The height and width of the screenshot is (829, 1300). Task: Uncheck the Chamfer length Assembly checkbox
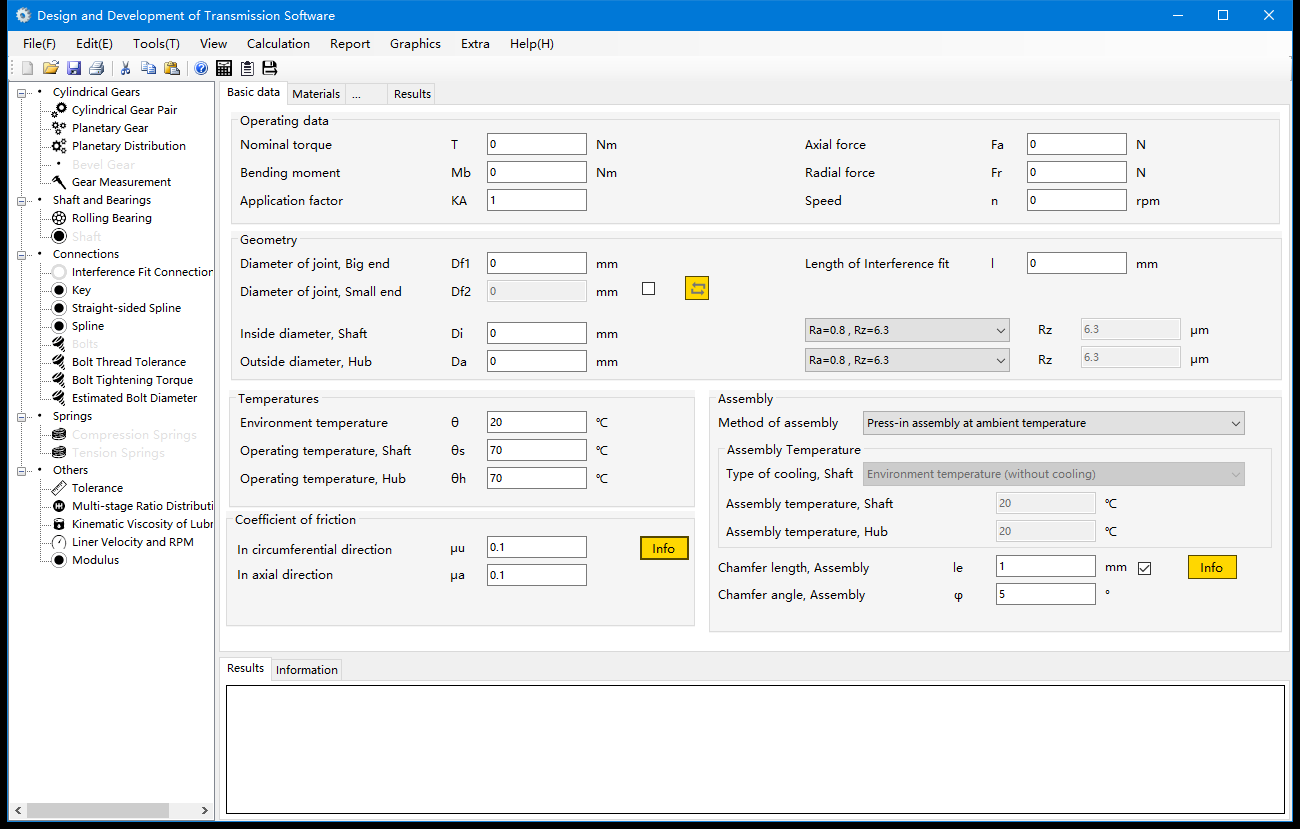[x=1145, y=568]
